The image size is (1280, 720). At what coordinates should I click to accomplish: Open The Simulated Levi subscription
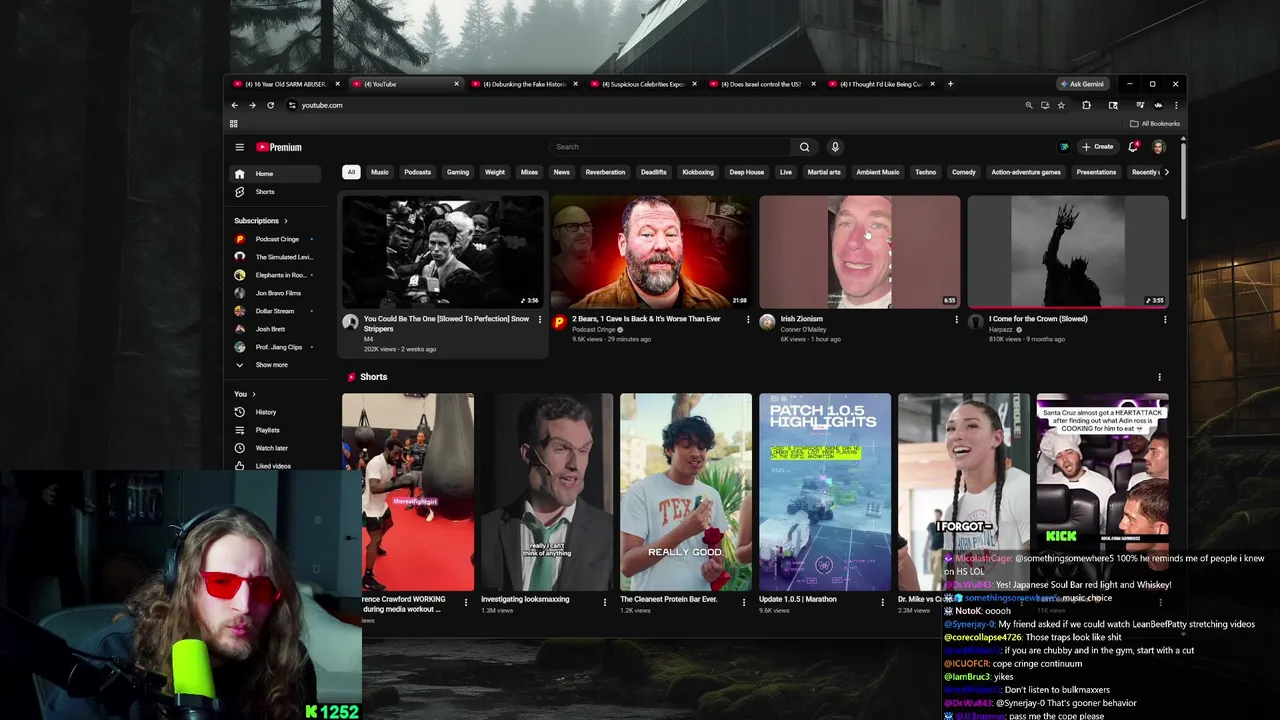coord(275,257)
